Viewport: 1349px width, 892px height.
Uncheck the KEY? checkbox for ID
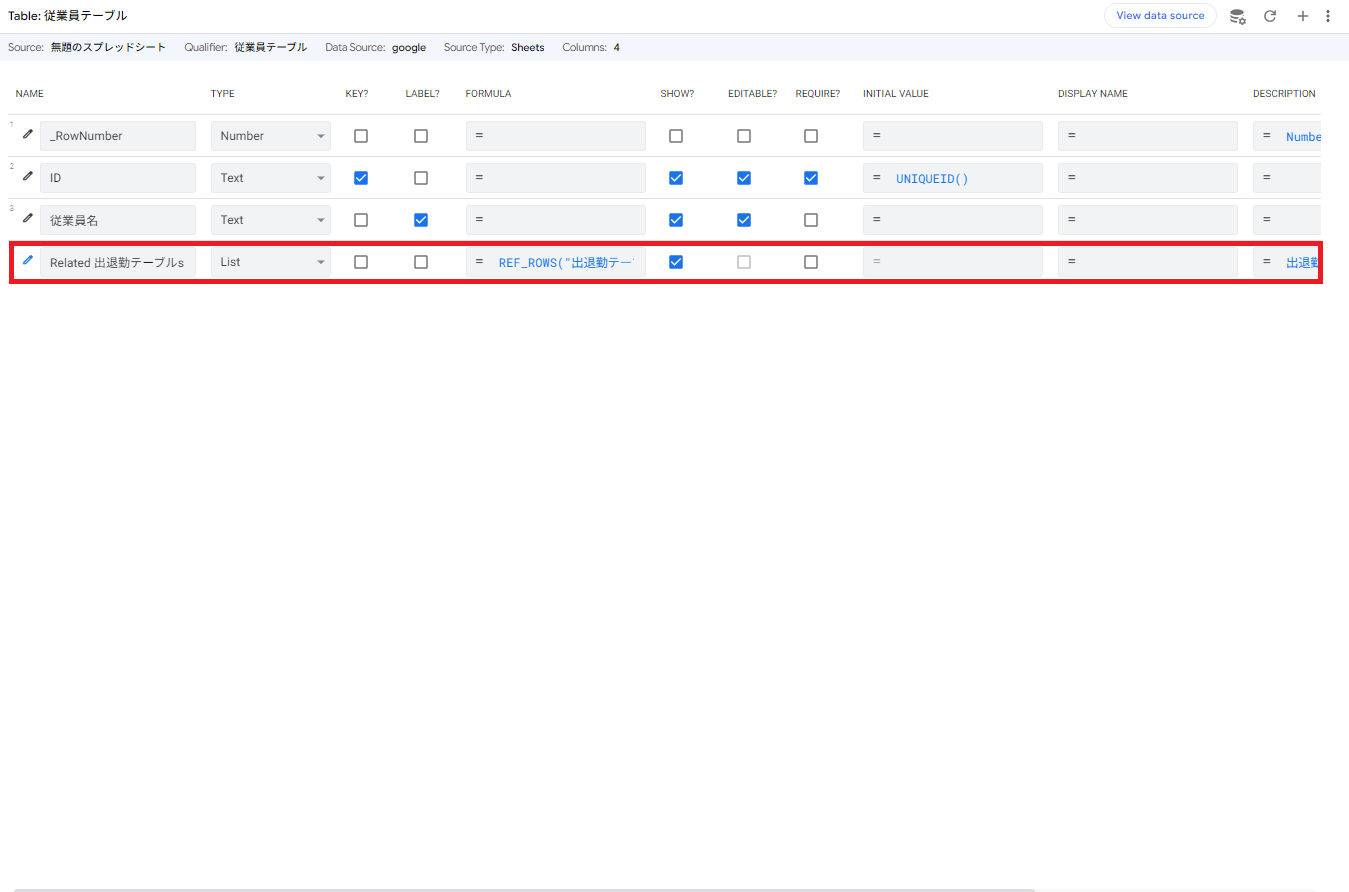pyautogui.click(x=361, y=178)
